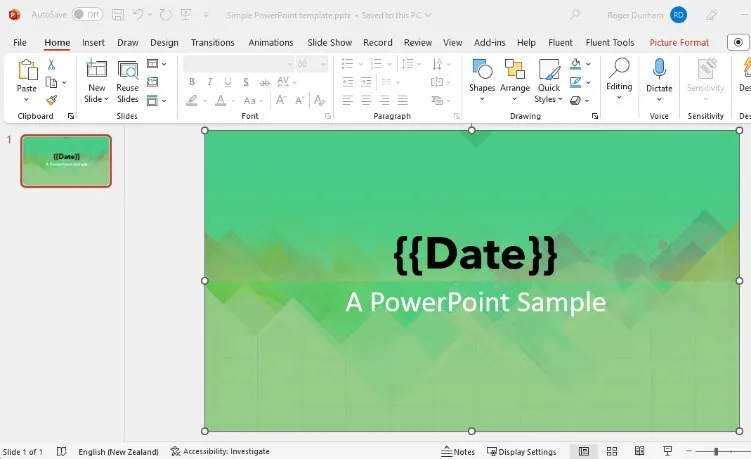Open Reading View from status bar

tap(639, 451)
